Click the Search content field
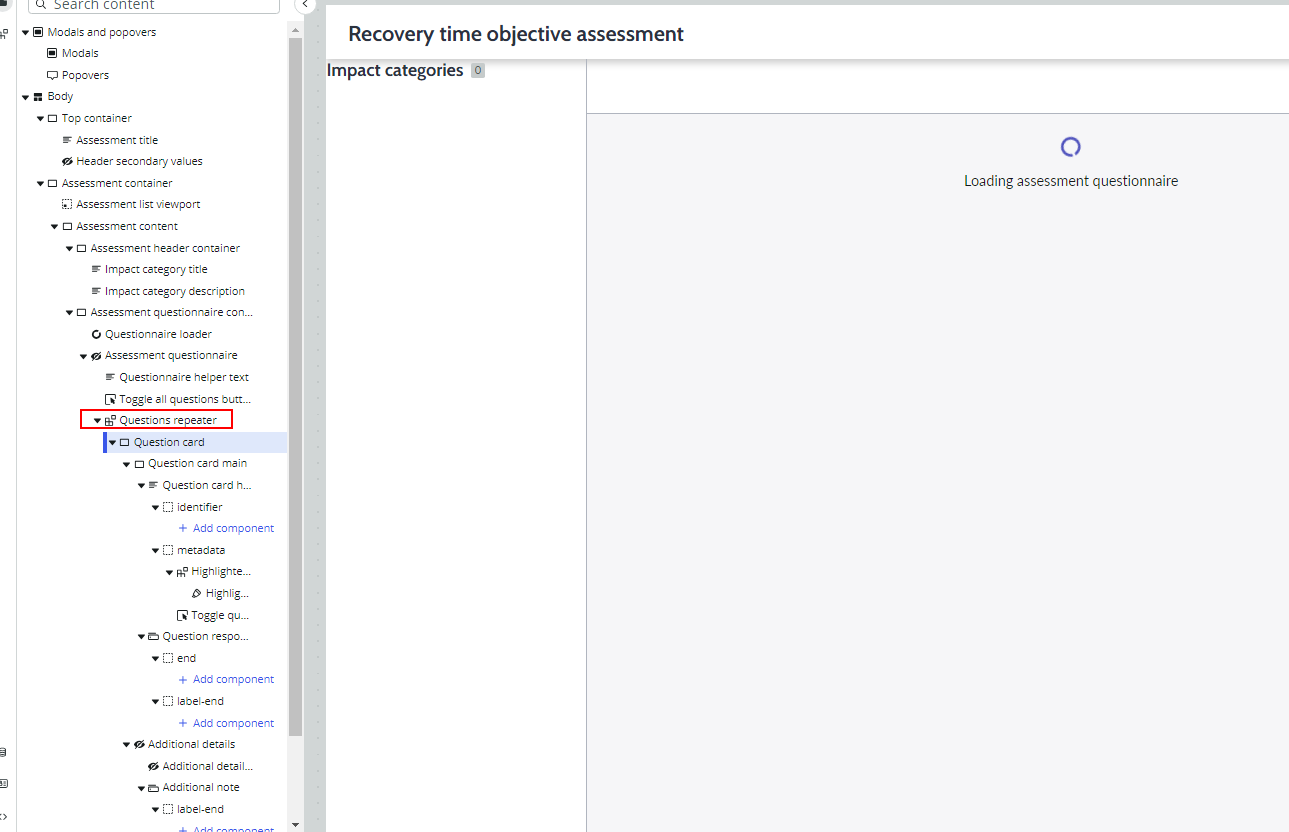 (x=155, y=5)
